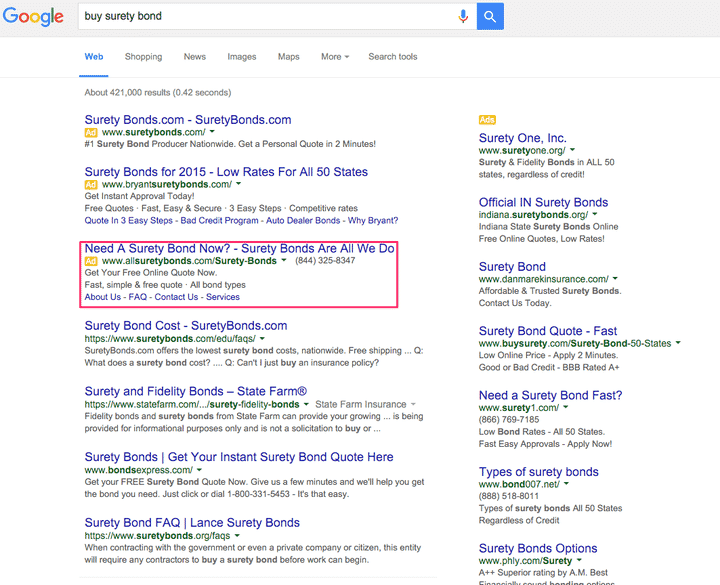Expand arrow beside www.bondsexpress.com/
720x585 pixels.
tap(199, 470)
